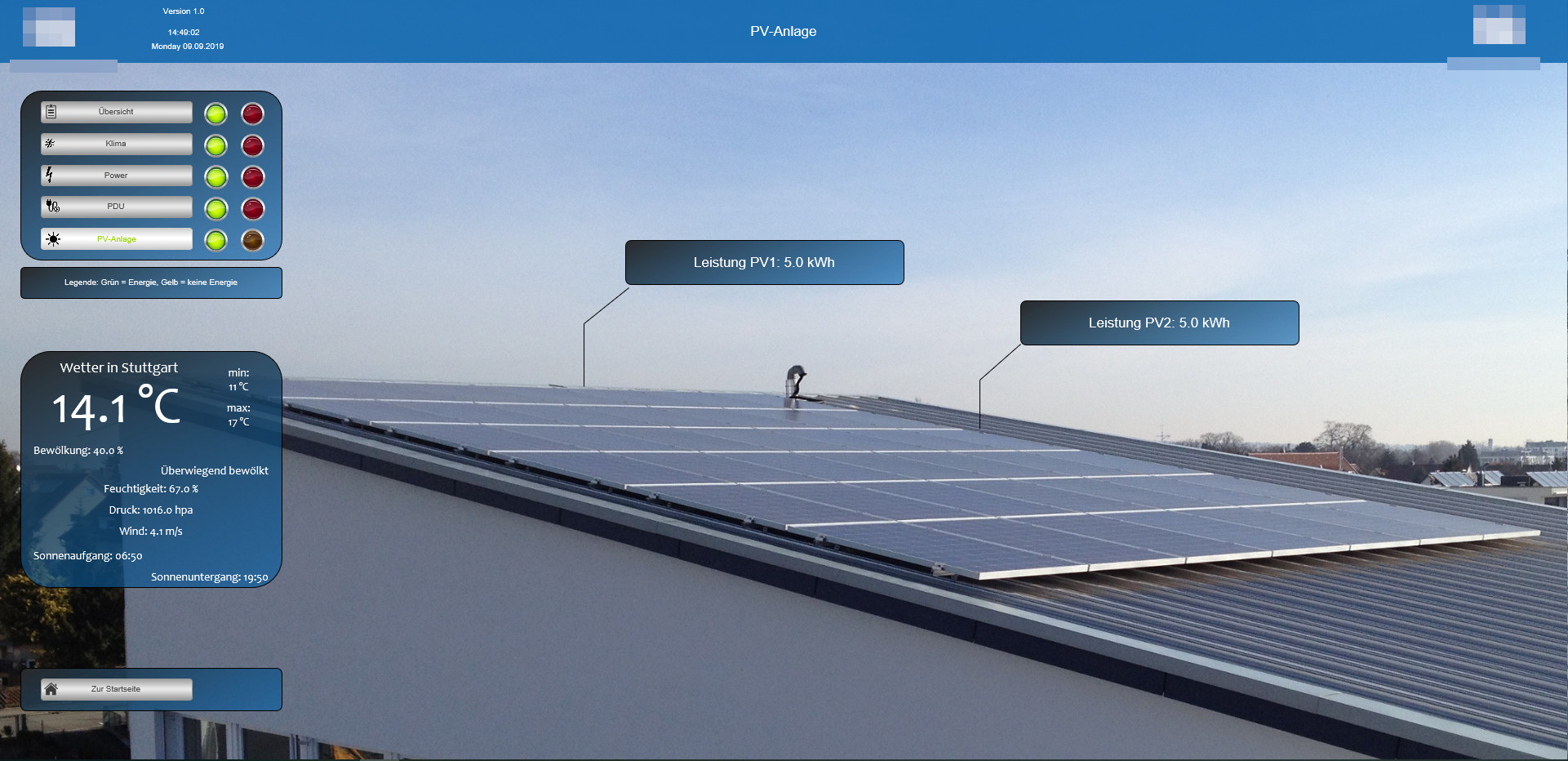The height and width of the screenshot is (761, 1568).
Task: Click the legend text Grün = Energie
Action: pos(129,283)
